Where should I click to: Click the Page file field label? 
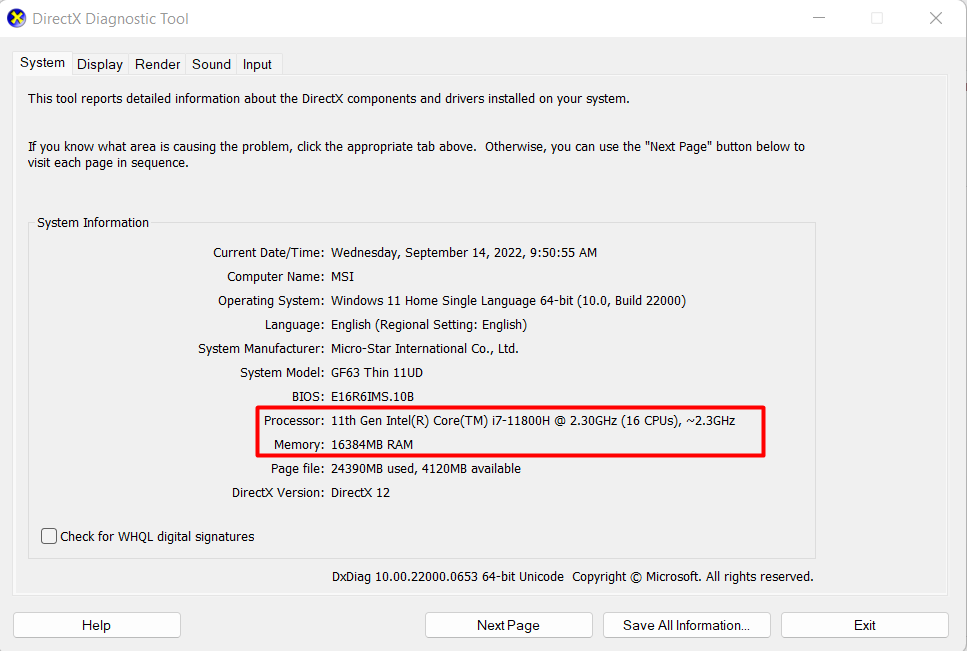point(297,469)
